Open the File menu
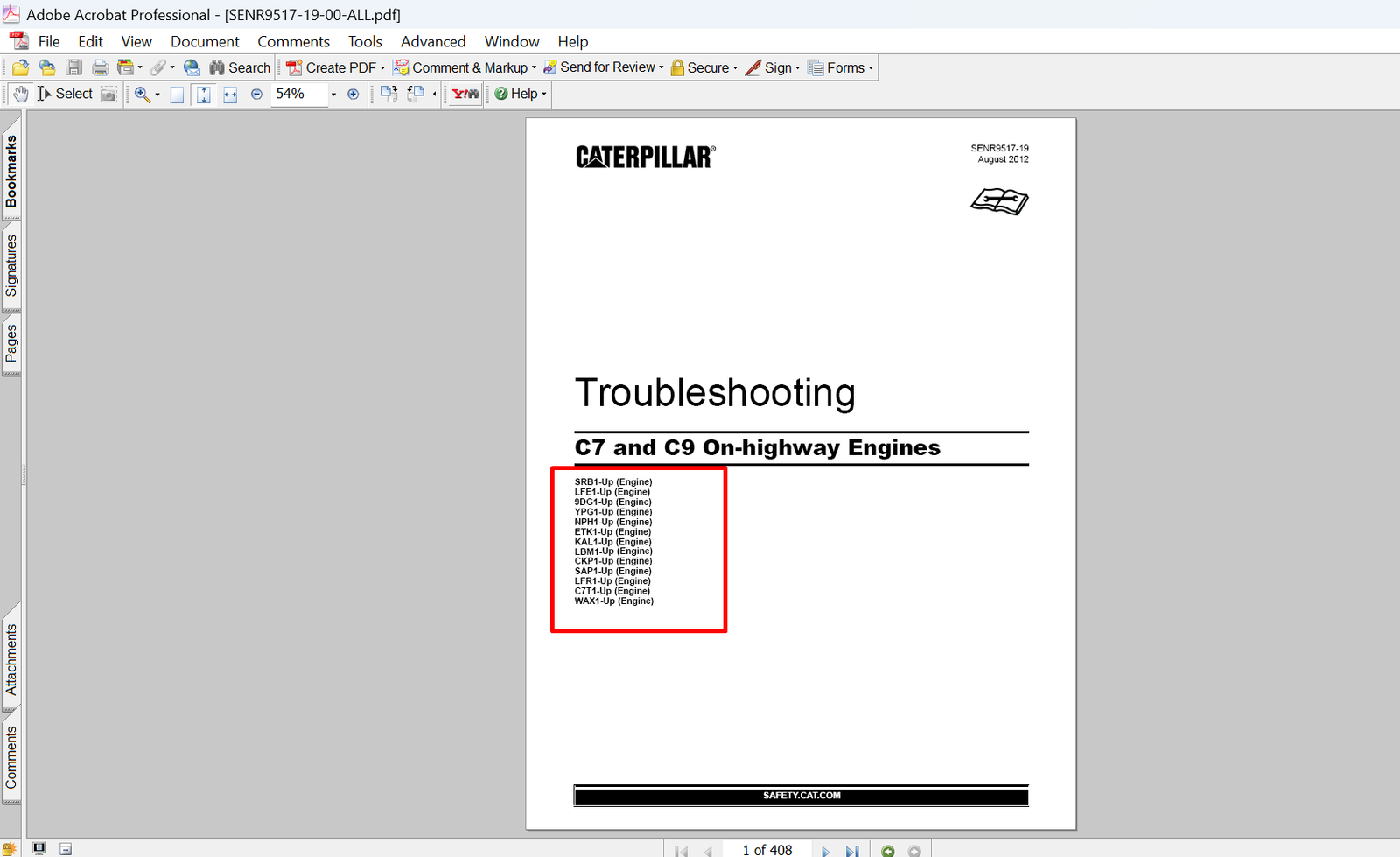Image resolution: width=1400 pixels, height=857 pixels. click(x=49, y=41)
